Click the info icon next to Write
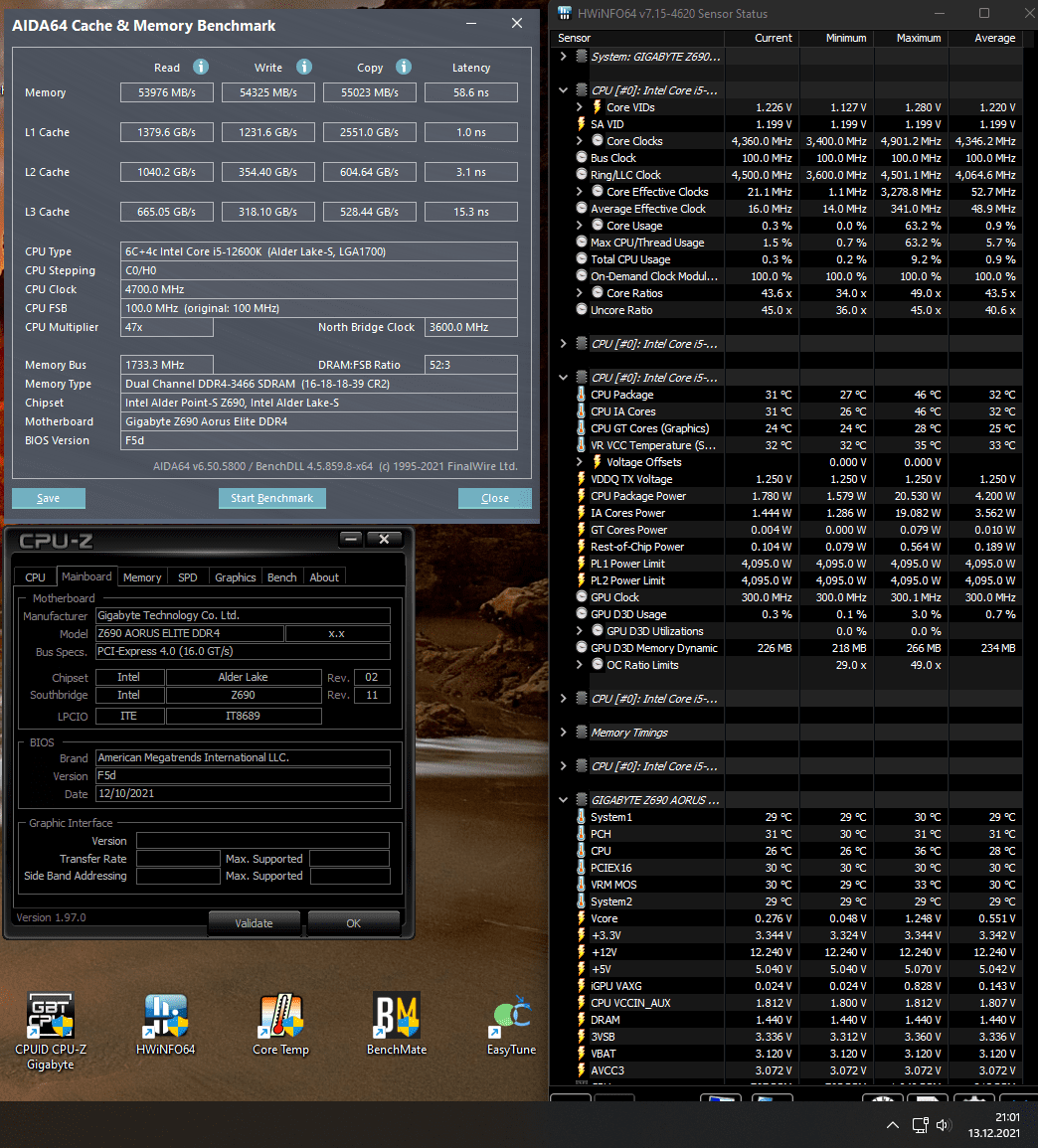Image resolution: width=1038 pixels, height=1148 pixels. click(304, 67)
